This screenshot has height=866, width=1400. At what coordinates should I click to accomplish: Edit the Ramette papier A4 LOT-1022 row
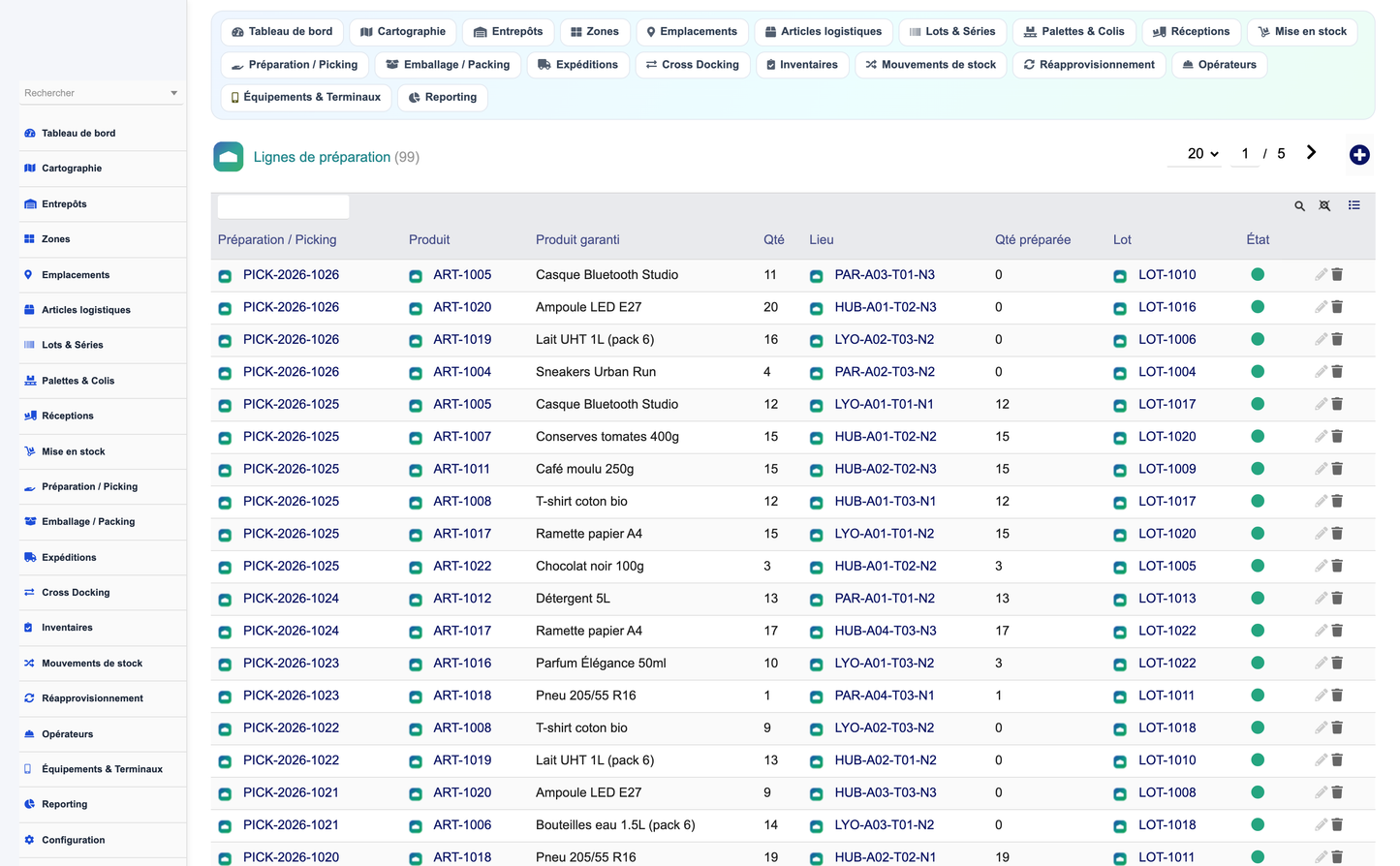point(1321,631)
